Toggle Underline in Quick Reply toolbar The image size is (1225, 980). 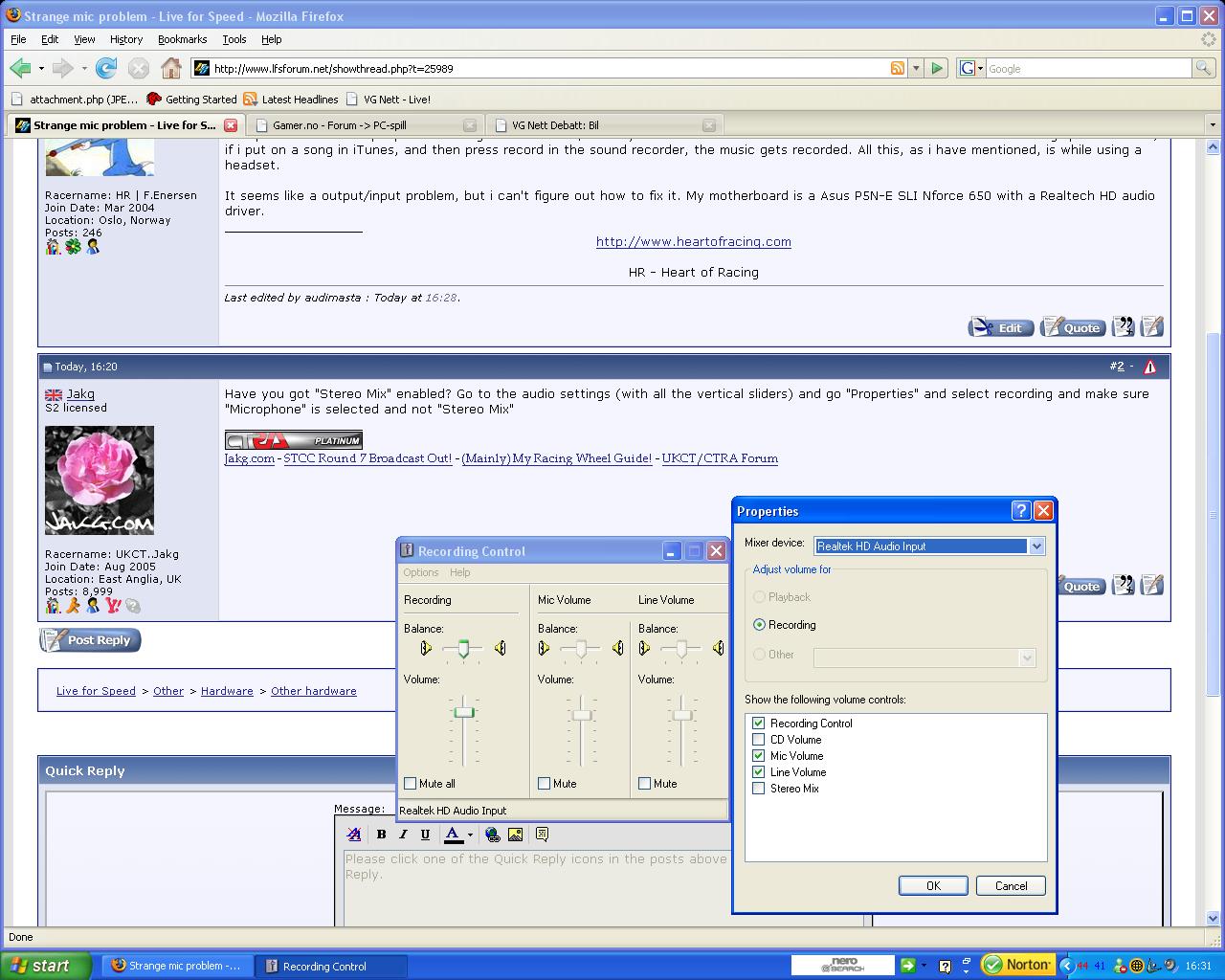[425, 835]
